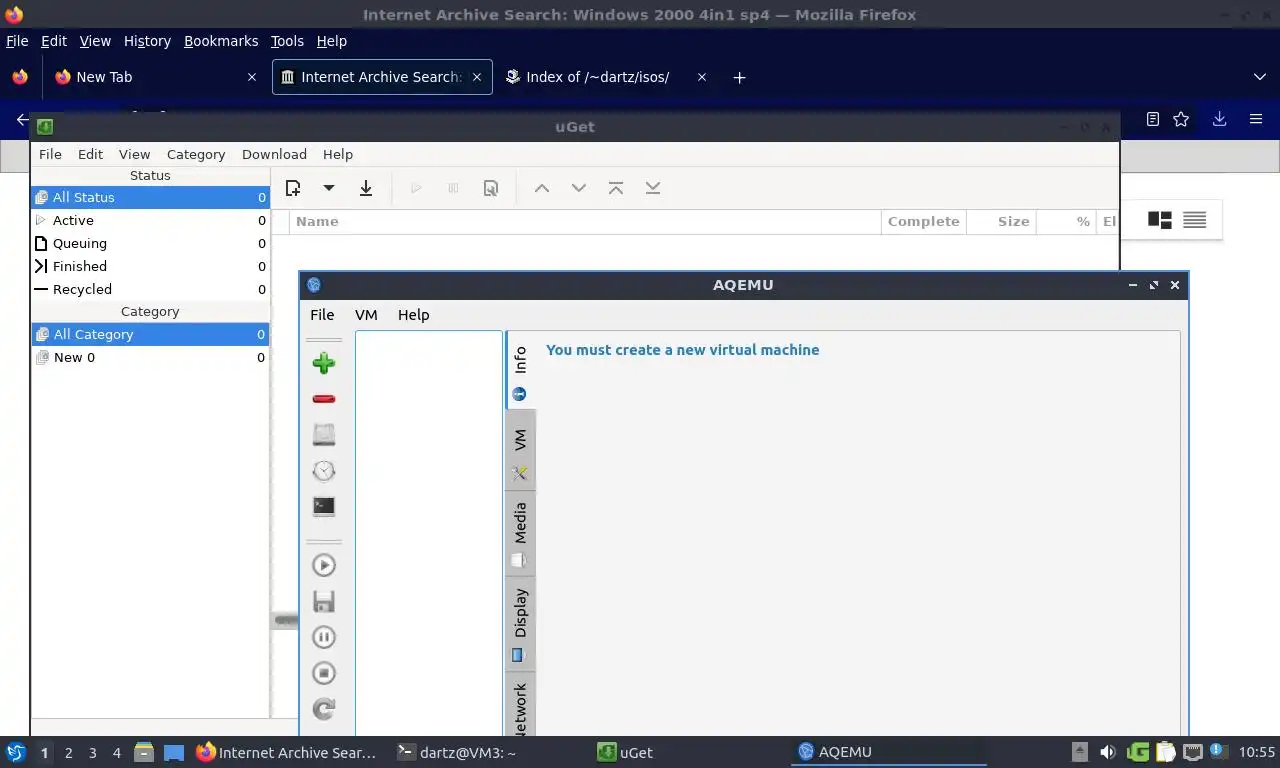This screenshot has height=768, width=1280.
Task: Switch archive results to tile view
Action: [x=1159, y=220]
